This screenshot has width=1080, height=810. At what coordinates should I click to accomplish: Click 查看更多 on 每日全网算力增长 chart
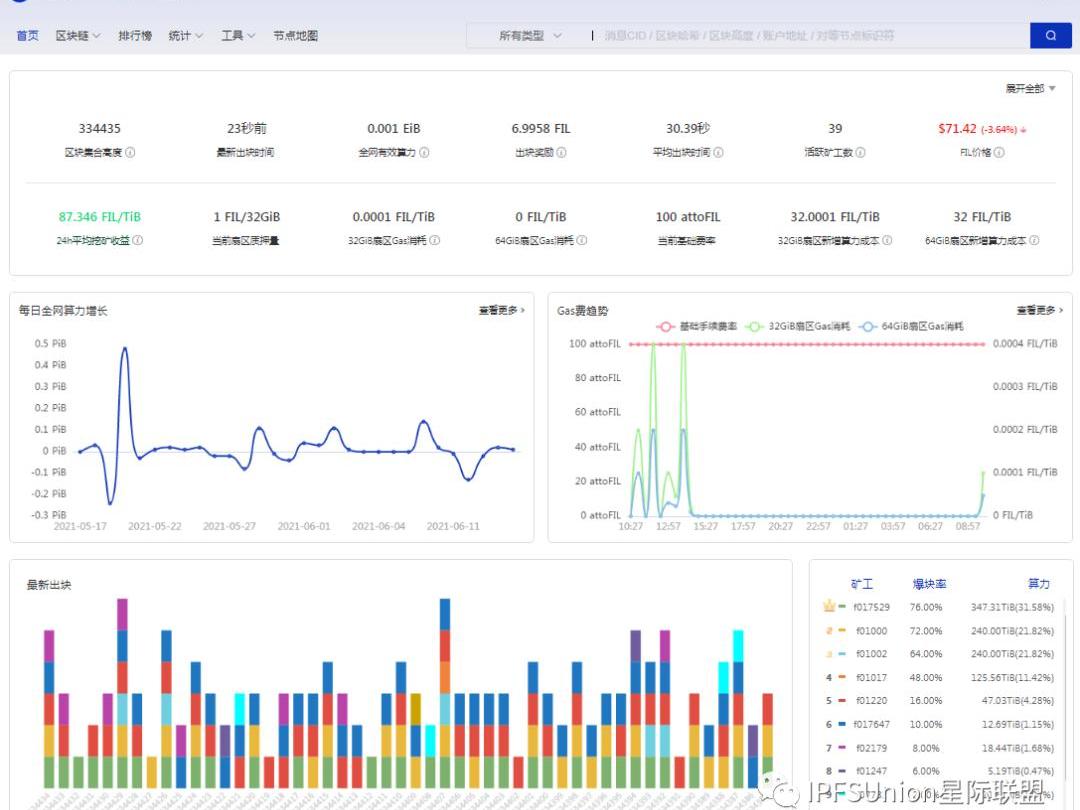(x=501, y=311)
